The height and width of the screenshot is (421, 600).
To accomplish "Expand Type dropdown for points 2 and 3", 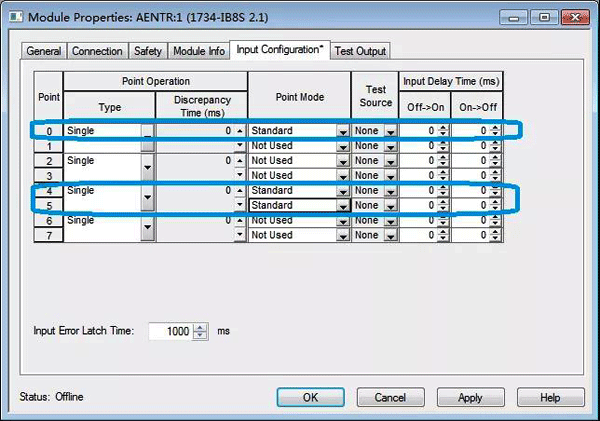I will (149, 168).
